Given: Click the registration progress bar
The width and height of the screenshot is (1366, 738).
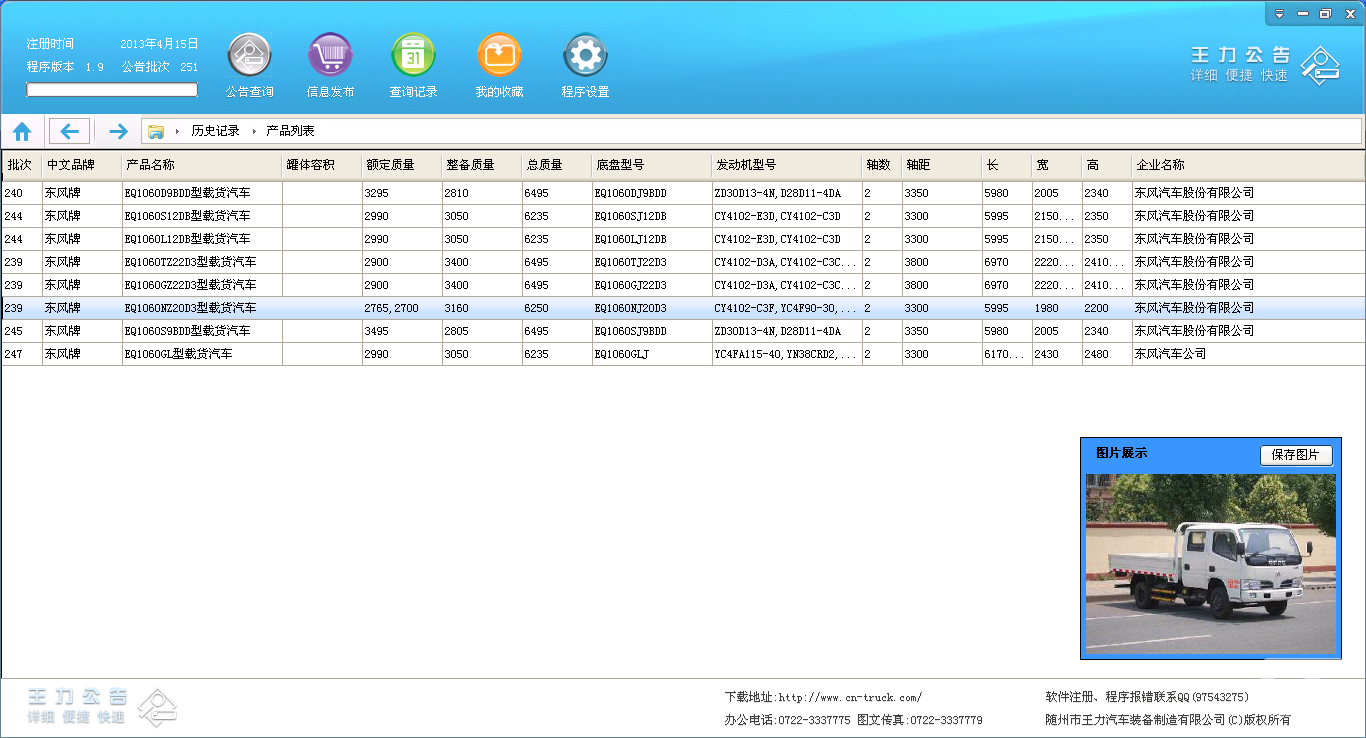Looking at the screenshot, I should tap(112, 90).
